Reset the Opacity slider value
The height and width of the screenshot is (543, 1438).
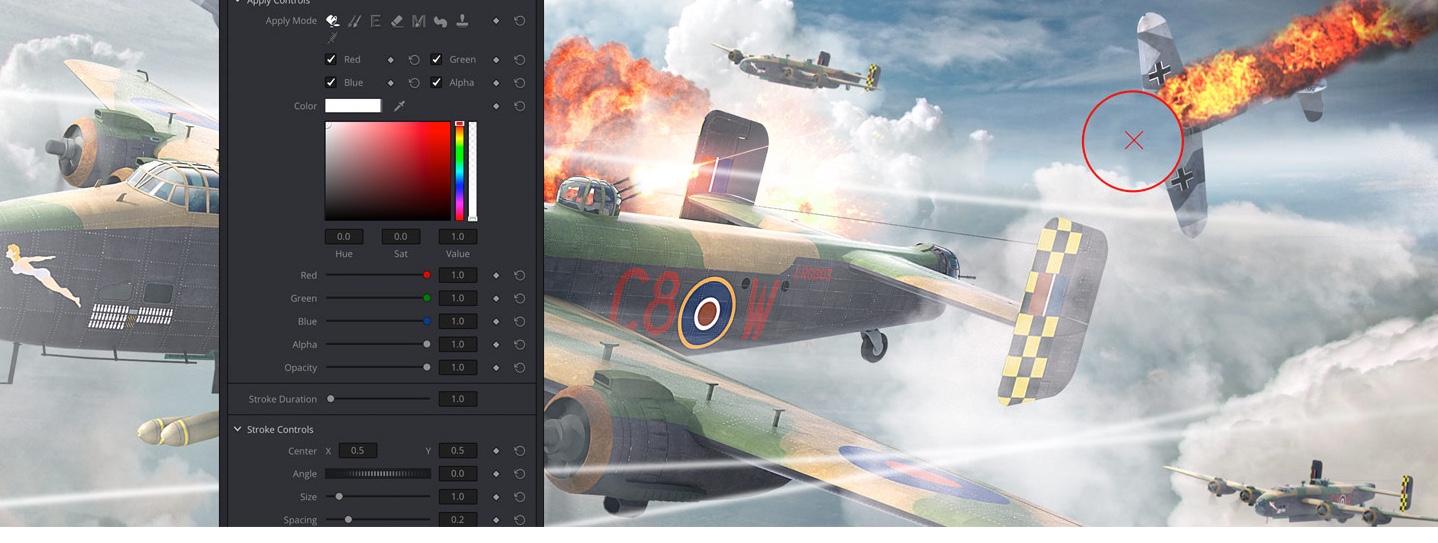(520, 368)
